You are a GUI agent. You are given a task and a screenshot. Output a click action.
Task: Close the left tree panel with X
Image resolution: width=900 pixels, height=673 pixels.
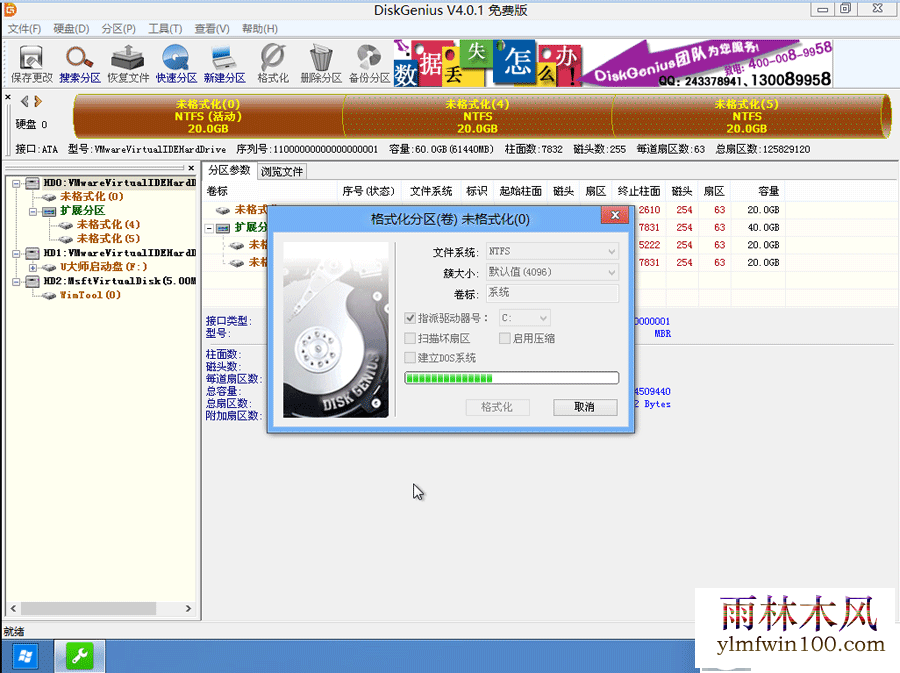click(x=191, y=168)
